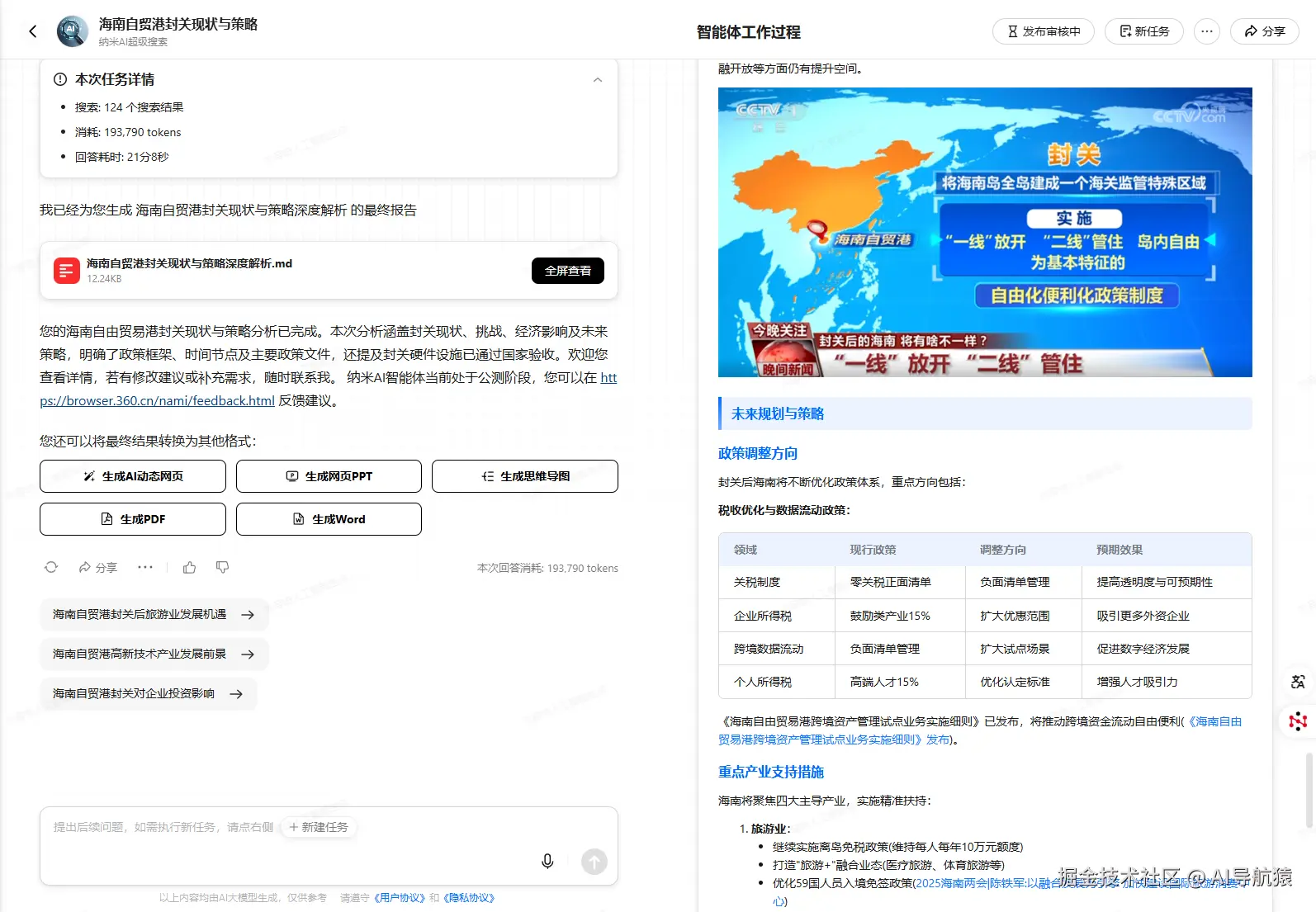Give a thumbs down to the answer
The image size is (1316, 912).
point(222,567)
